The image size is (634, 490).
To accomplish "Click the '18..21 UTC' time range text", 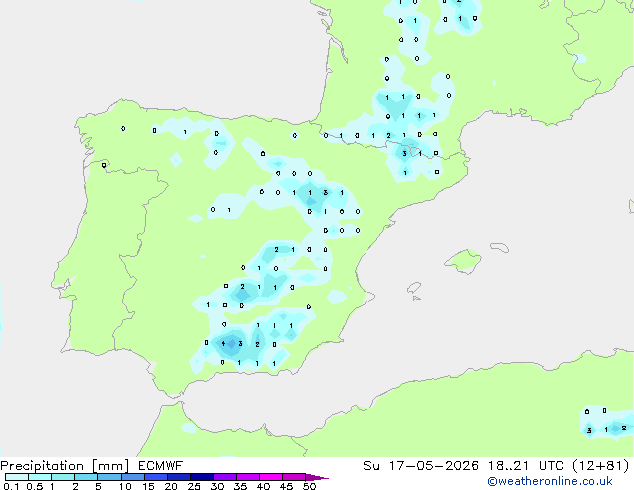I will pos(526,466).
